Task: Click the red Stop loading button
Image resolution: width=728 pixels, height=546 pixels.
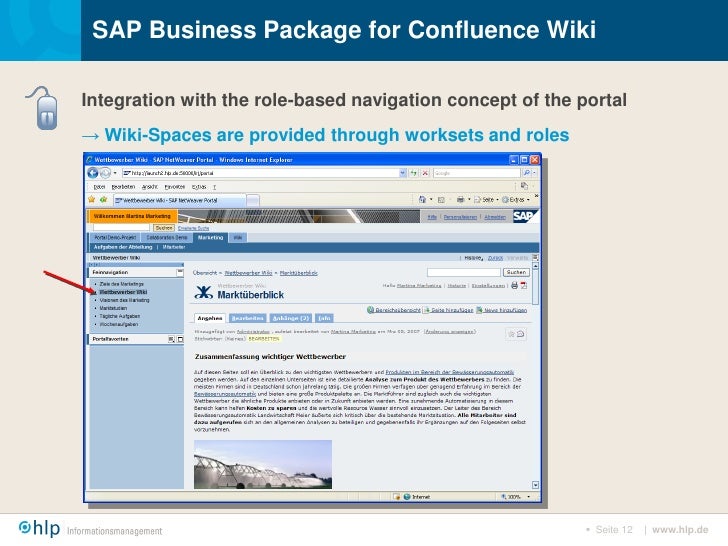Action: click(x=425, y=173)
